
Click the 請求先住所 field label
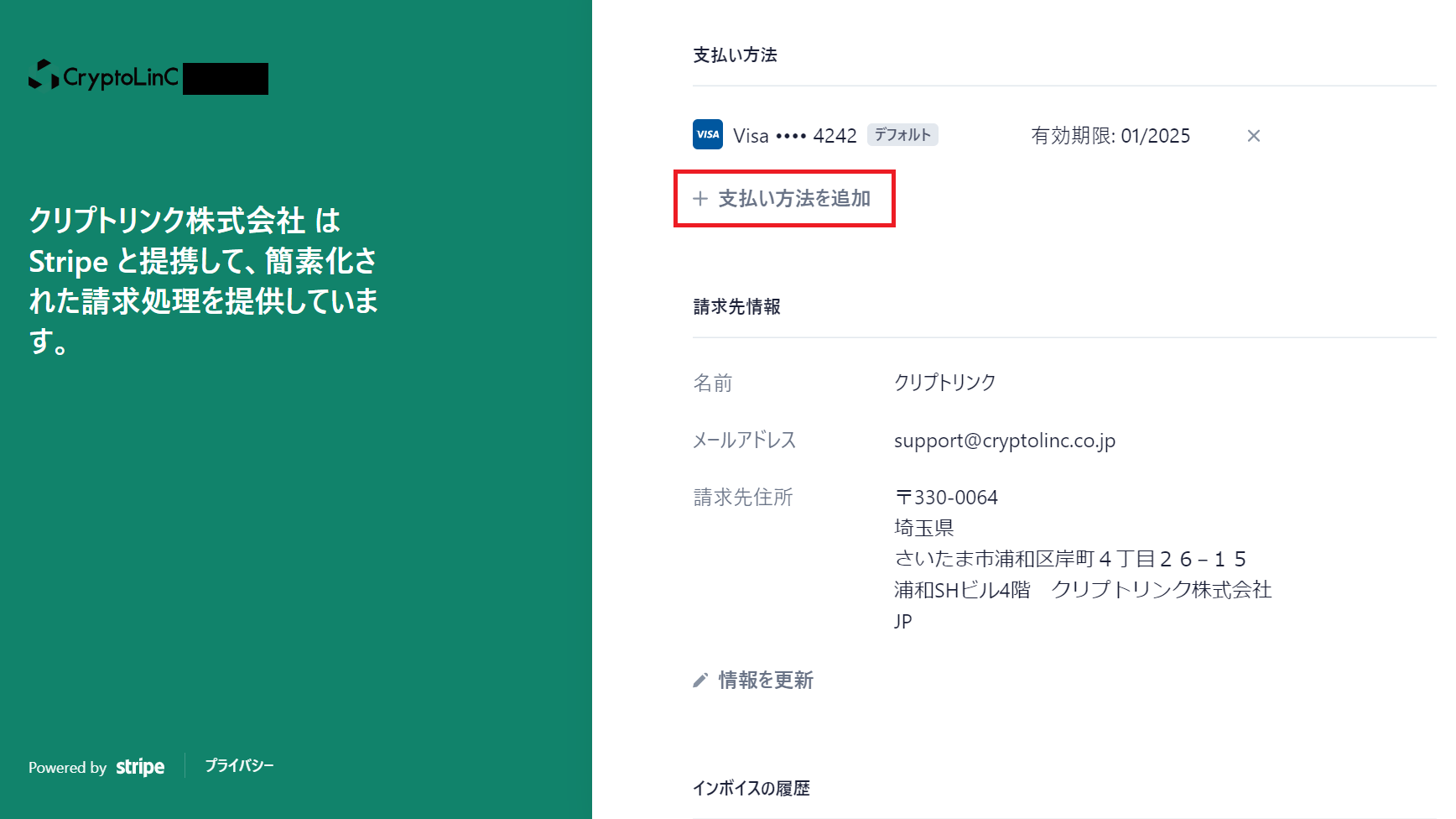[743, 498]
